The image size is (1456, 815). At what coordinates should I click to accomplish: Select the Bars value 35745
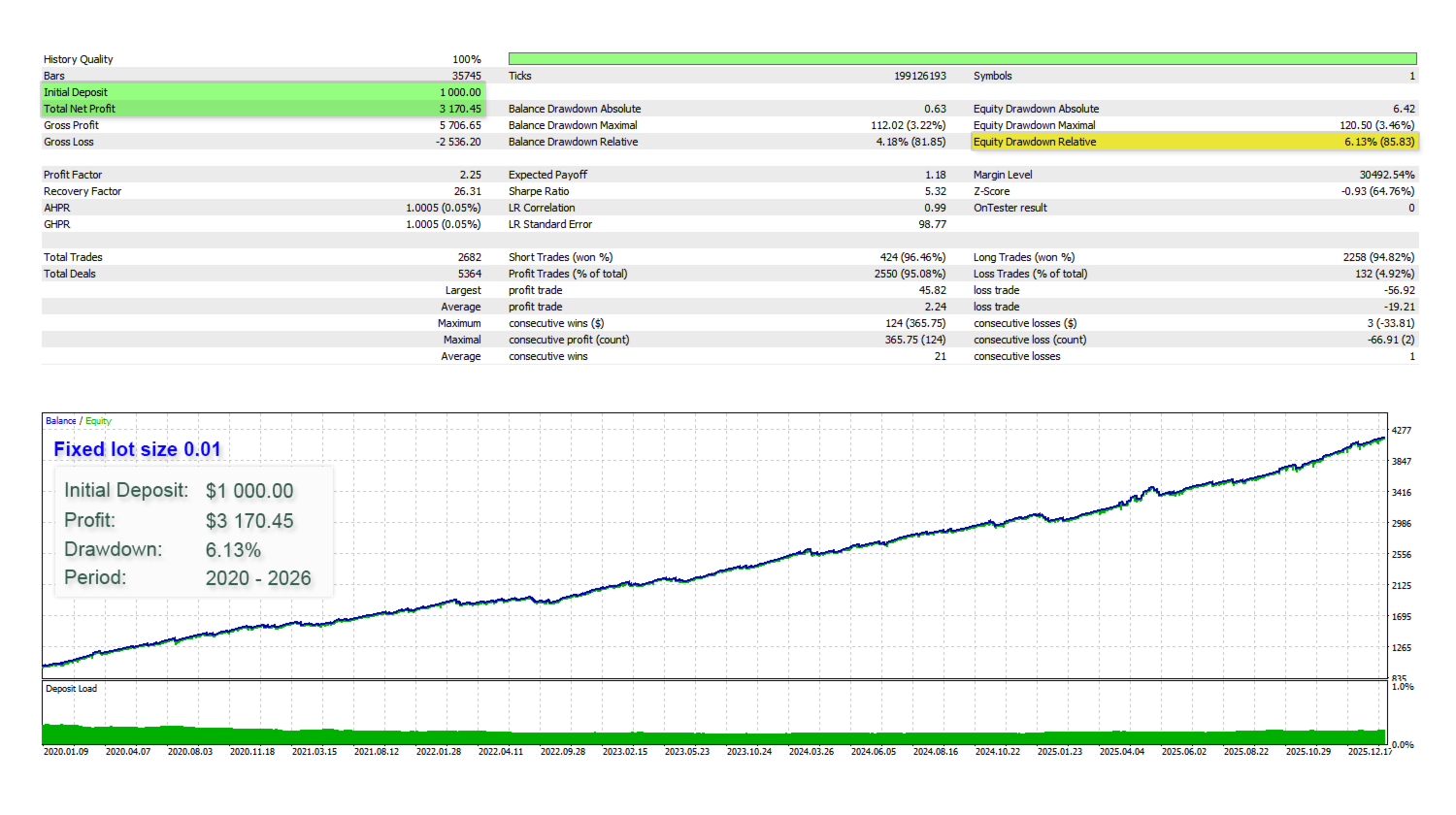point(466,76)
